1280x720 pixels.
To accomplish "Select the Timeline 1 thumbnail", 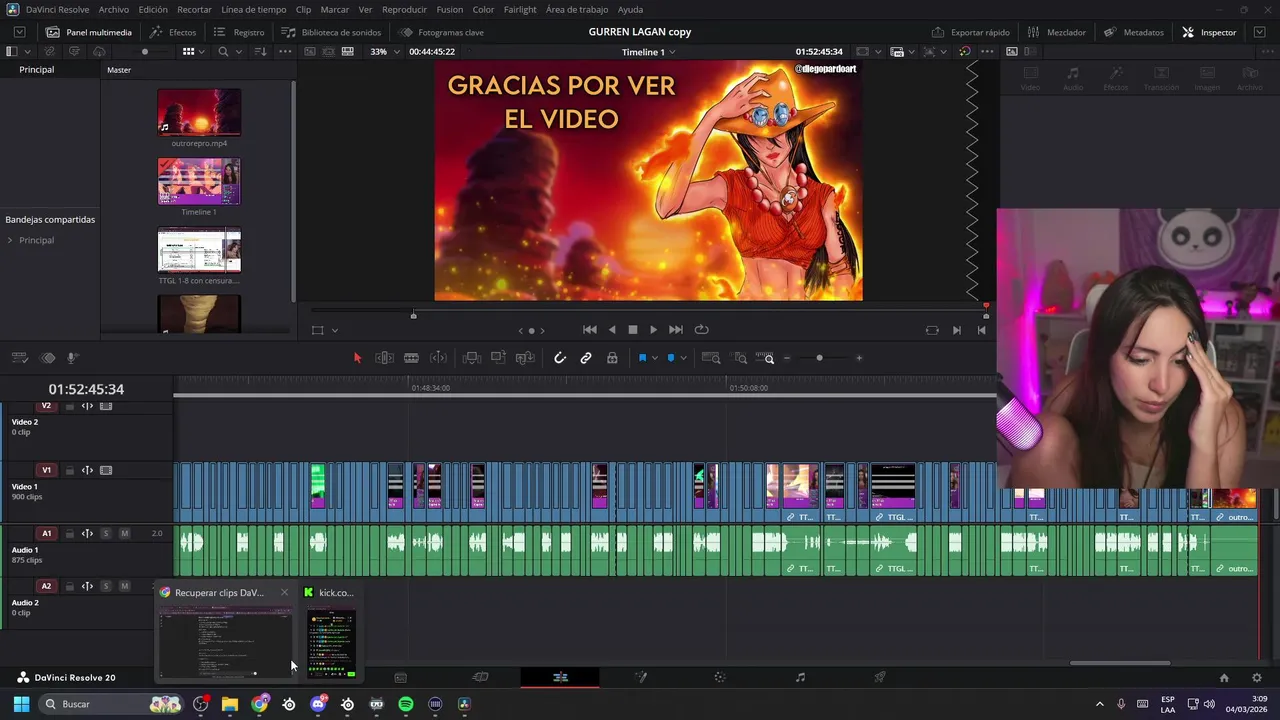I will pyautogui.click(x=199, y=181).
